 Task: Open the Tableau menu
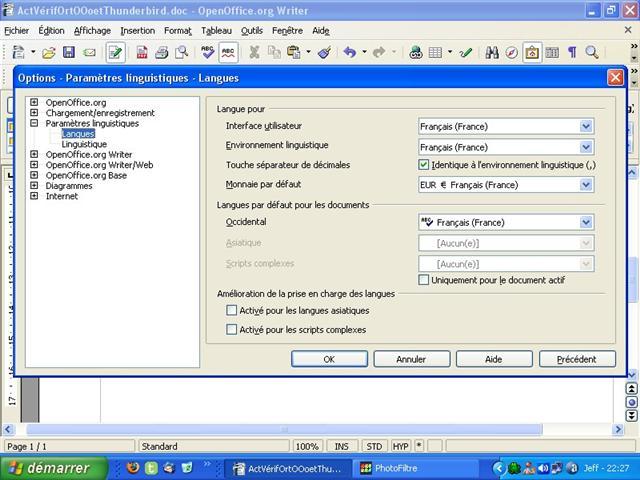click(216, 31)
